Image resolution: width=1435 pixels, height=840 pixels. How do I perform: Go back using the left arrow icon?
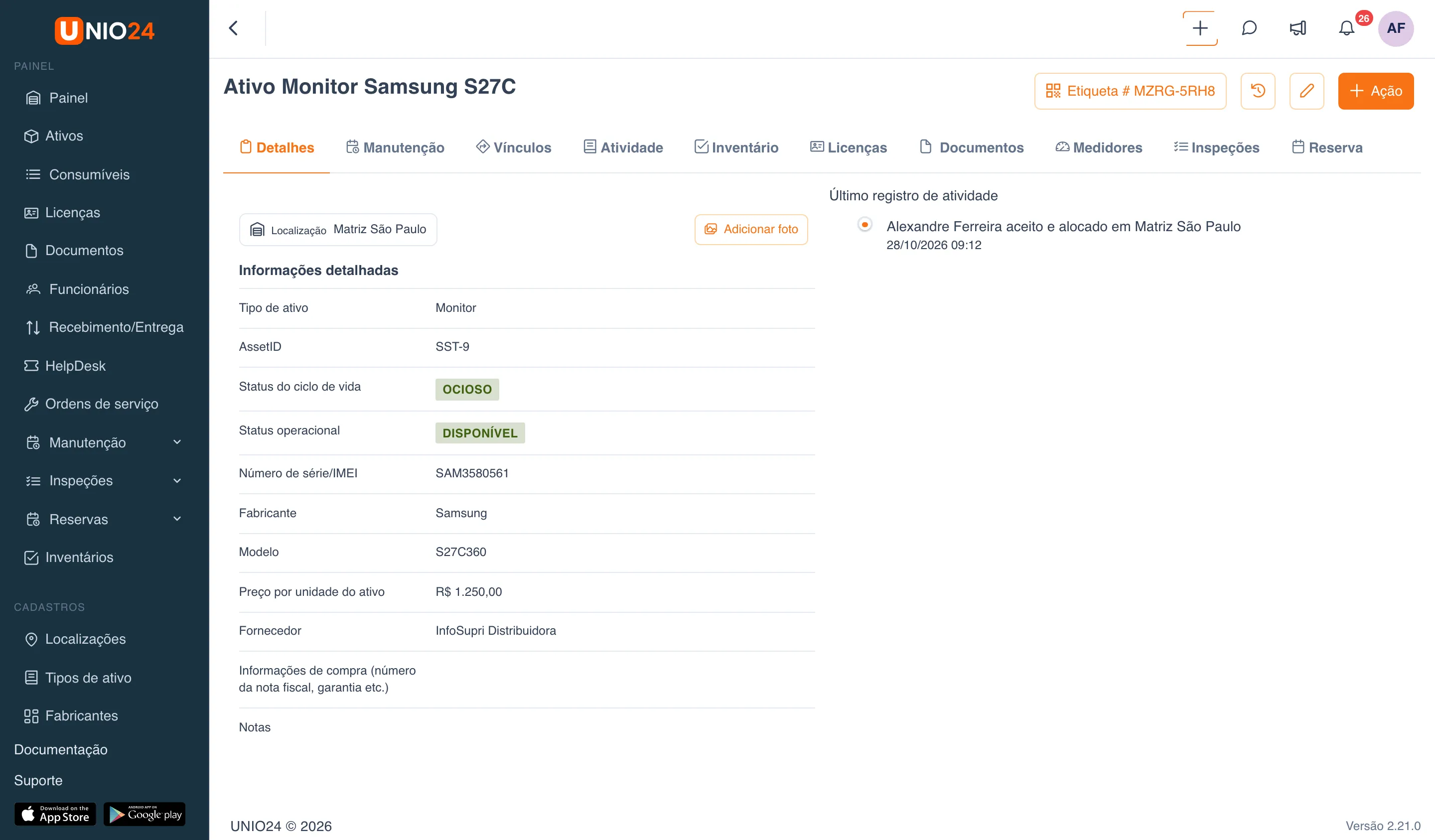[x=234, y=28]
